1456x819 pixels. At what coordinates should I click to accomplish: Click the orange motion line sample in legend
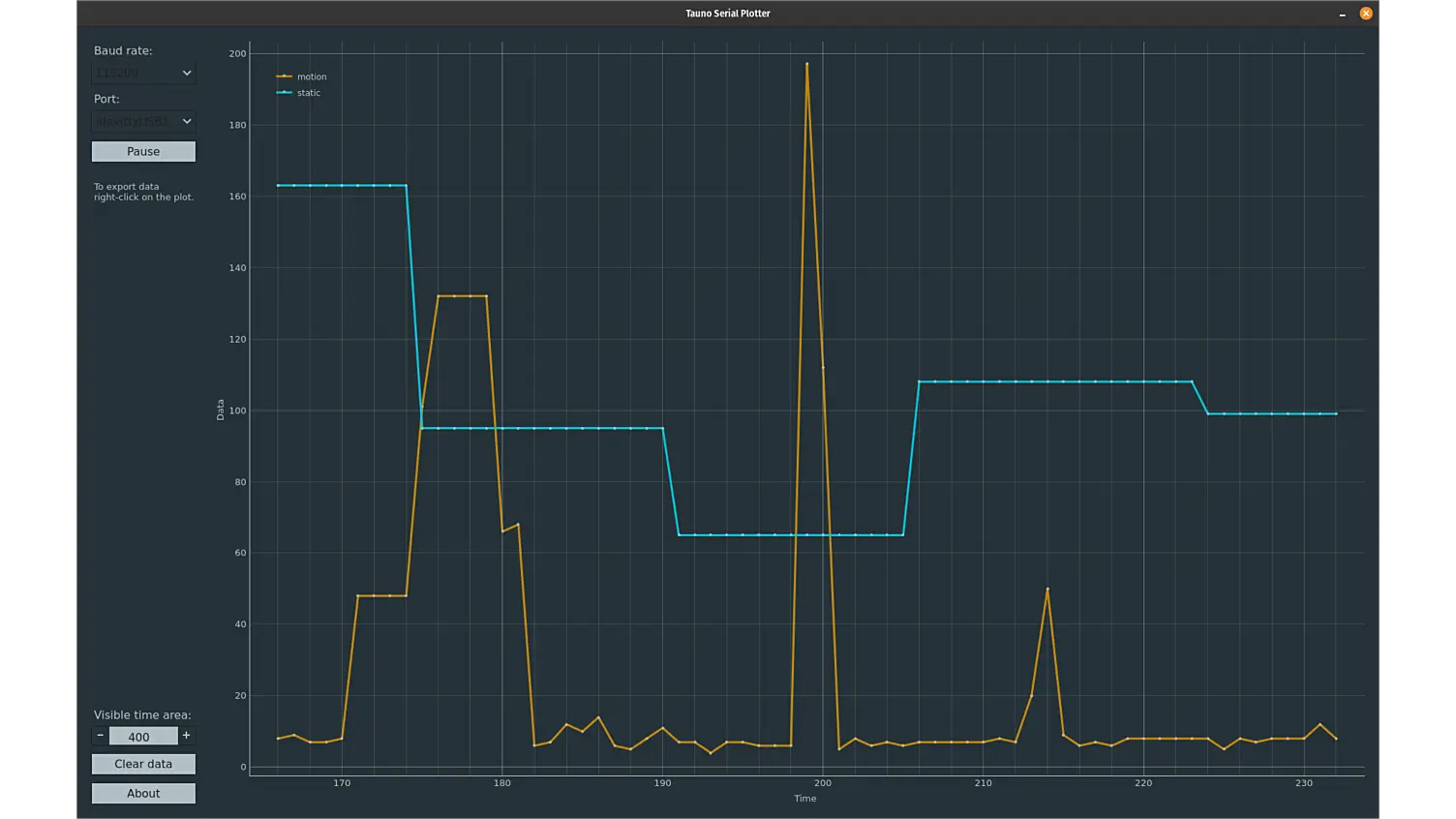(x=284, y=76)
